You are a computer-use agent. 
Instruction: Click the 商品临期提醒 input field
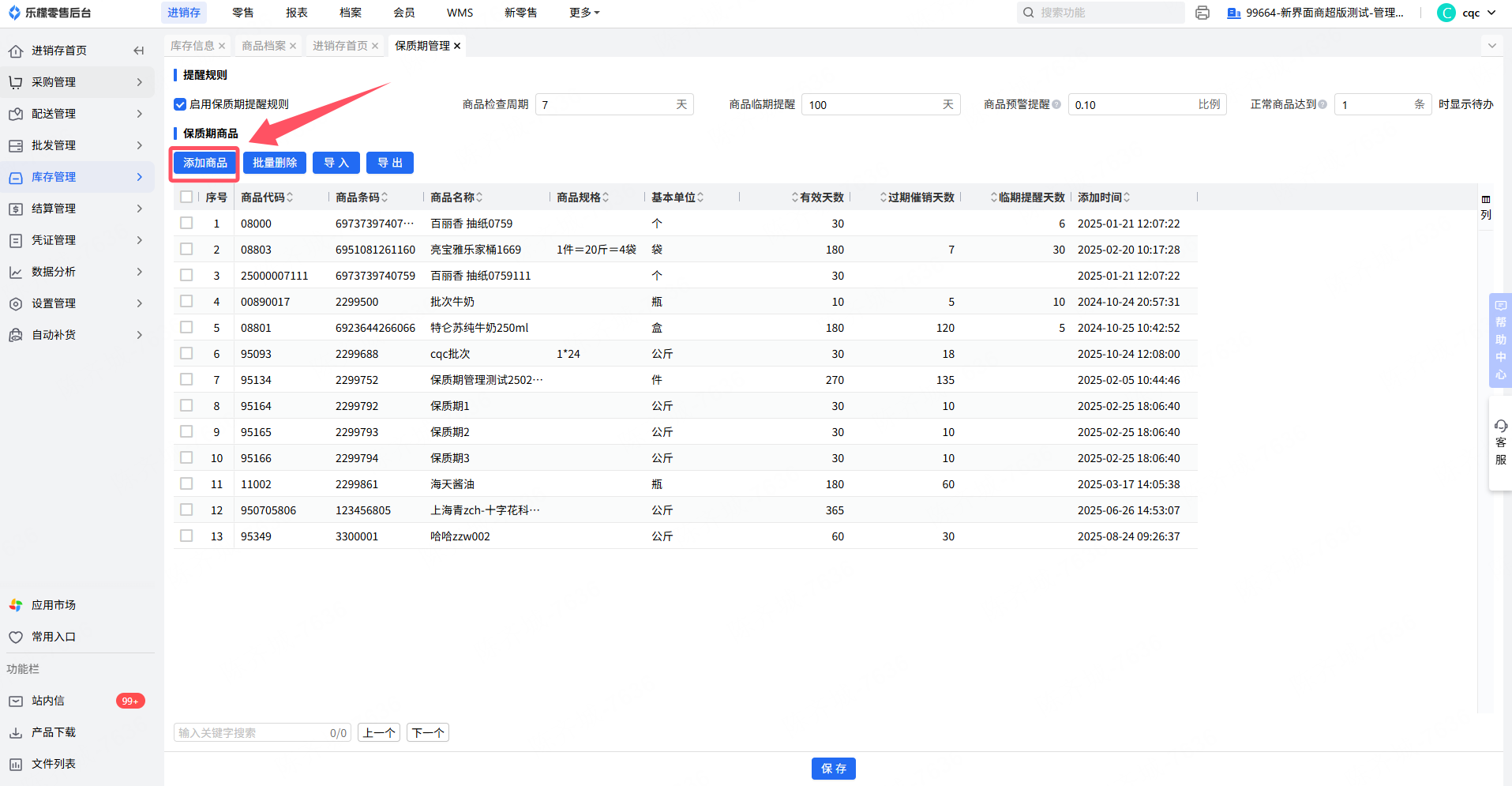(x=881, y=104)
